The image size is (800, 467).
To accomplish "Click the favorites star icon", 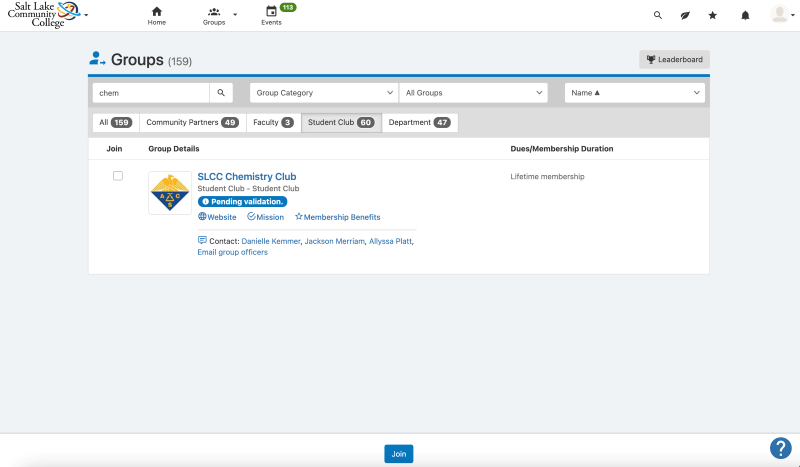I will 713,15.
